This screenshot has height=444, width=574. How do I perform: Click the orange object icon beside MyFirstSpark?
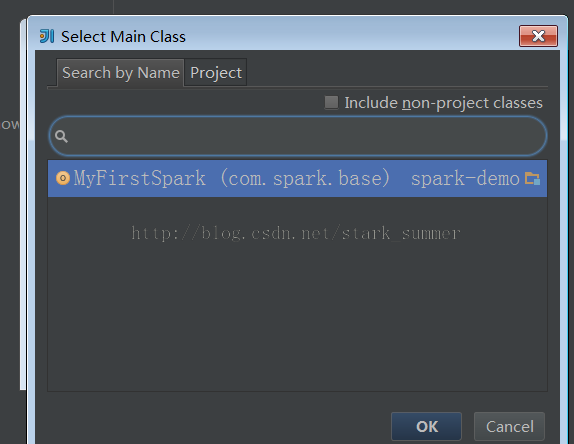pyautogui.click(x=63, y=178)
